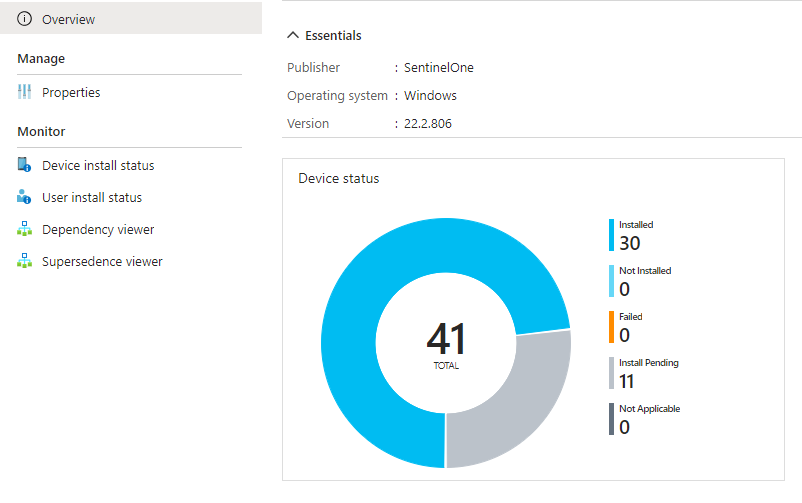
Task: Collapse the Essentials section chevron
Action: point(293,35)
